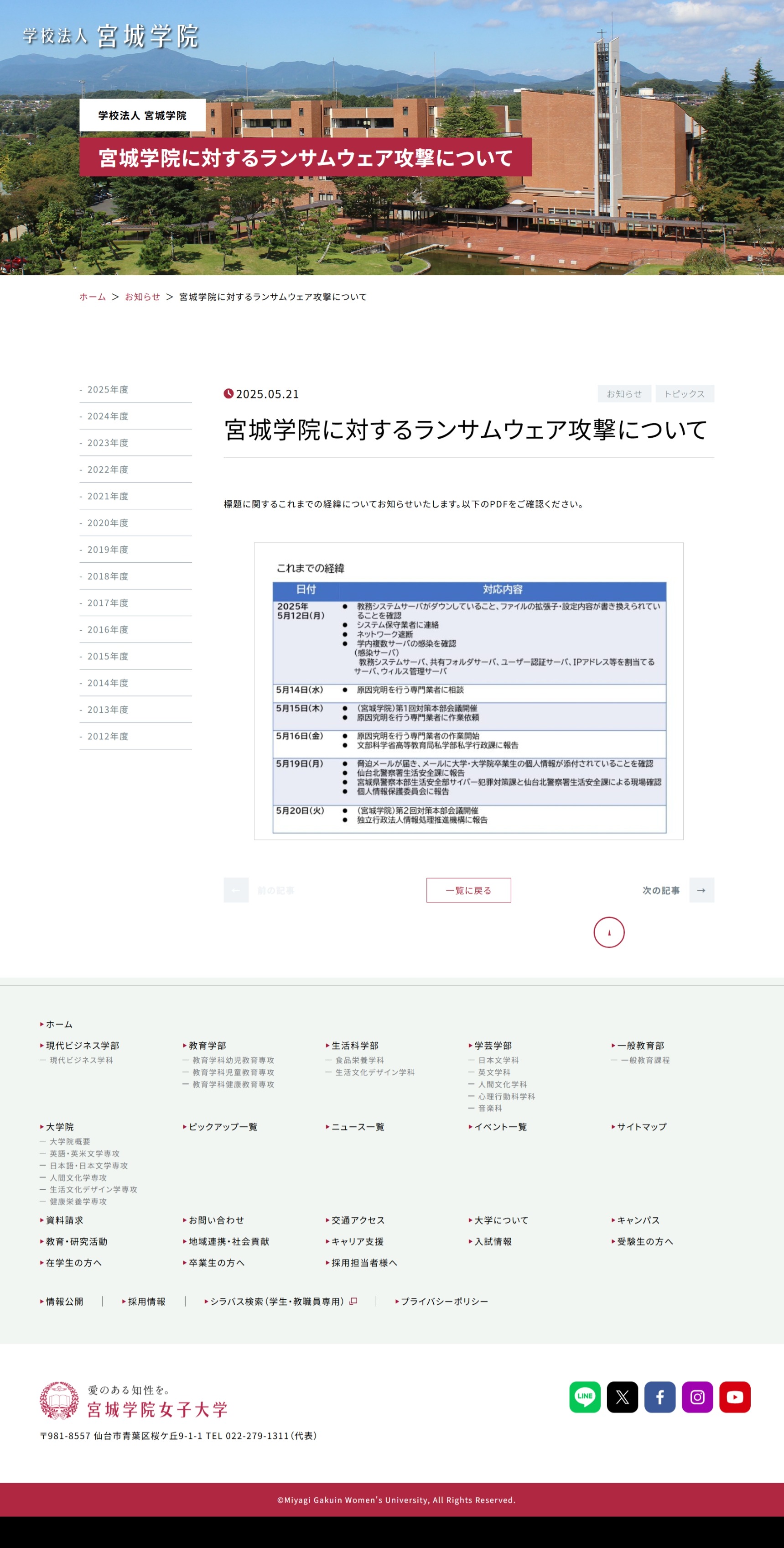Open 学芸学部 footer link
This screenshot has height=1548, width=784.
tap(491, 1046)
